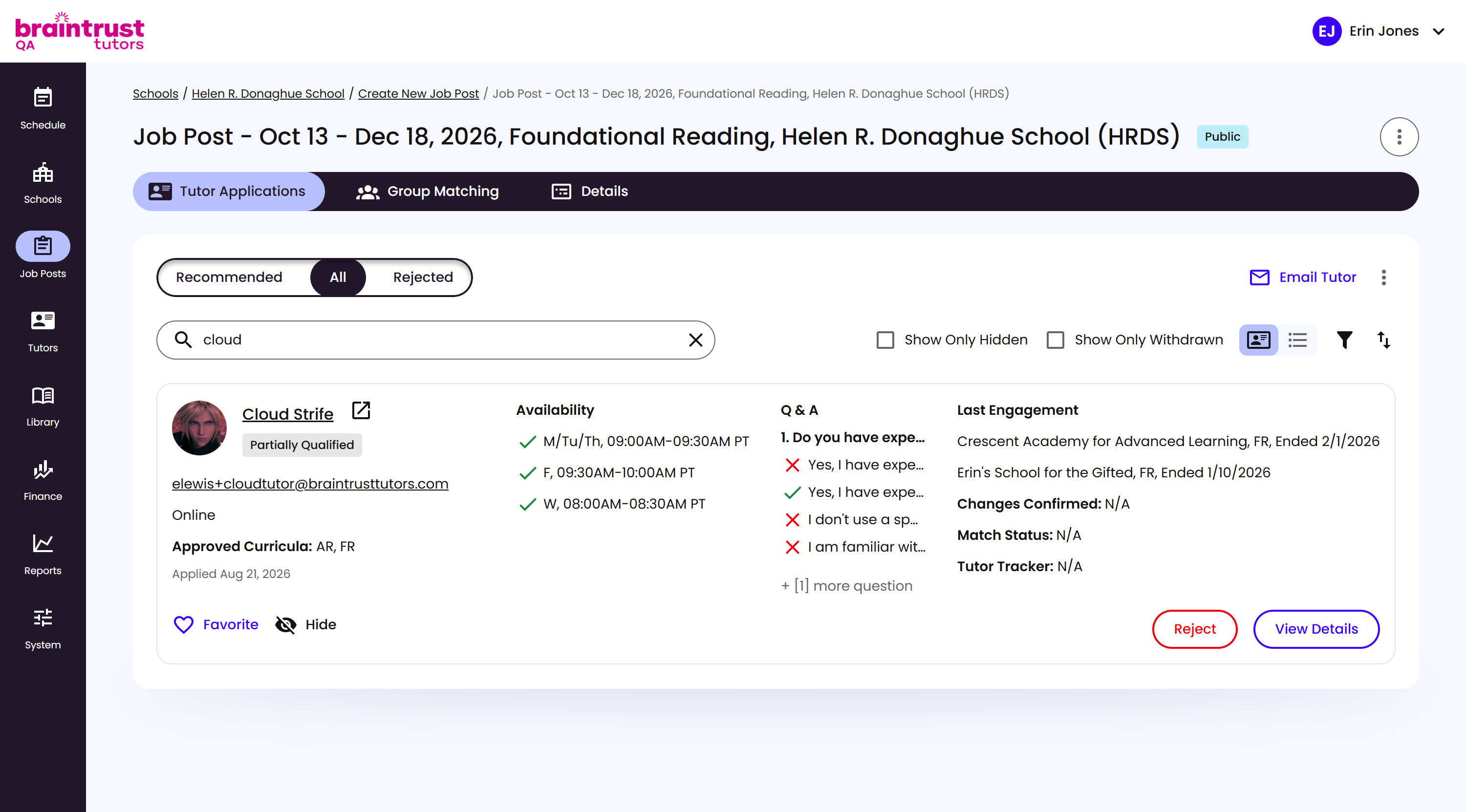Open Job Posts from the sidebar
The width and height of the screenshot is (1466, 812).
[43, 256]
